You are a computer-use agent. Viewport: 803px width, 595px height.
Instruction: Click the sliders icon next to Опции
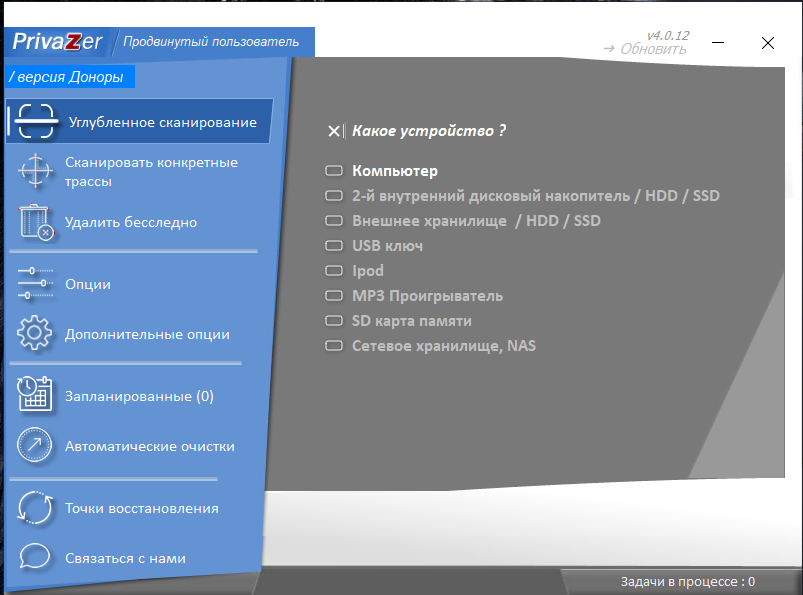click(x=35, y=284)
